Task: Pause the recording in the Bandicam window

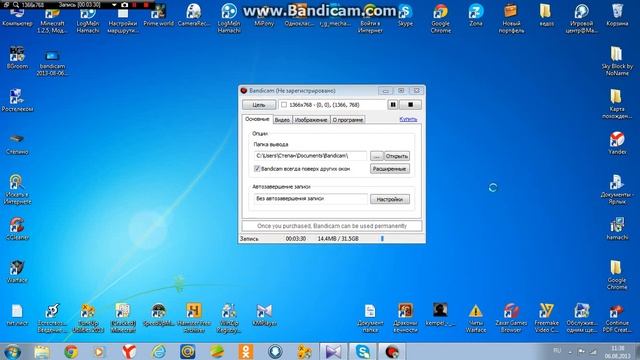Action: point(393,105)
